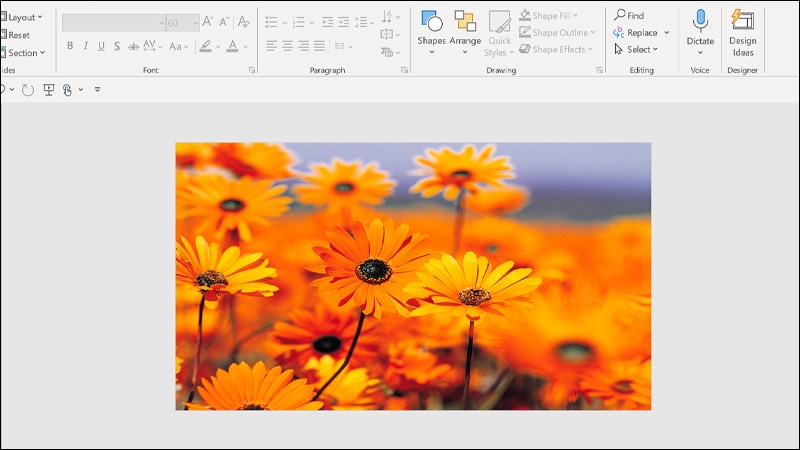Reset the slide layout
This screenshot has height=450, width=800.
pos(15,35)
